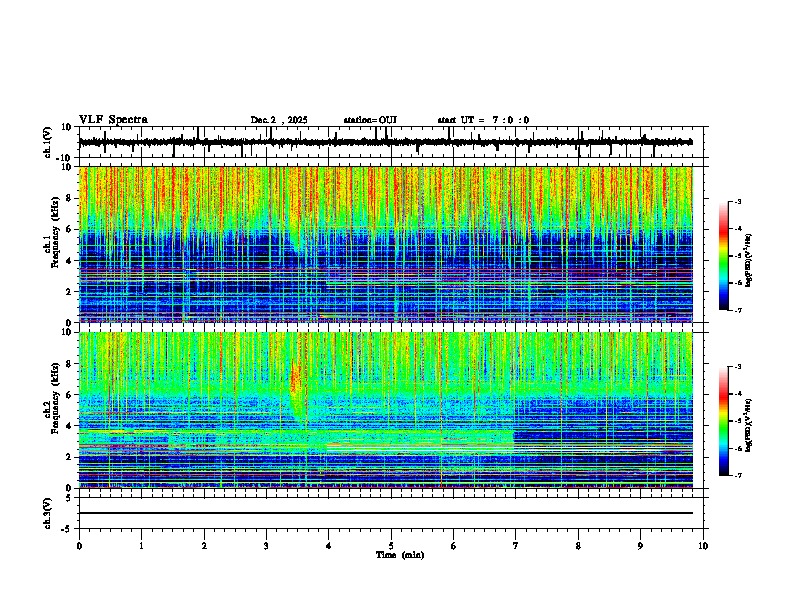The width and height of the screenshot is (792, 612).
Task: Click the date label 'Dec. 2 , 2025'
Action: coord(279,120)
